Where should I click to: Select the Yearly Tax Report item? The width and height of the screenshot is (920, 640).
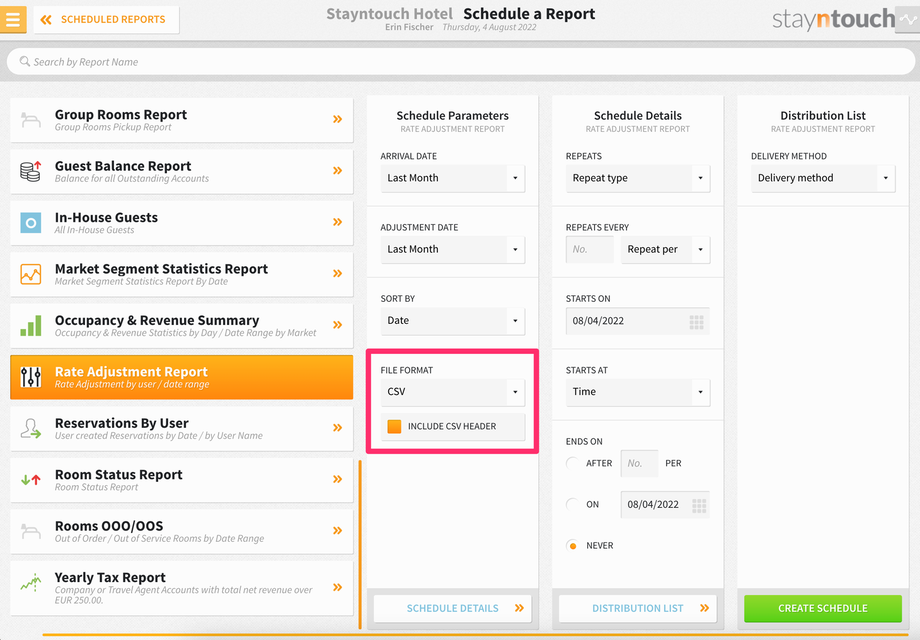[182, 588]
